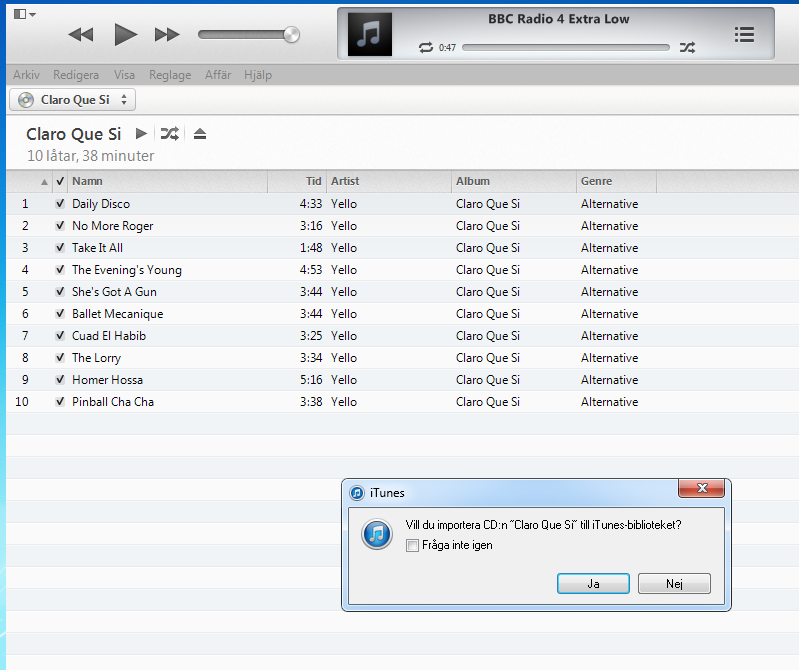
Task: Select the track name The Lorry
Action: 96,357
